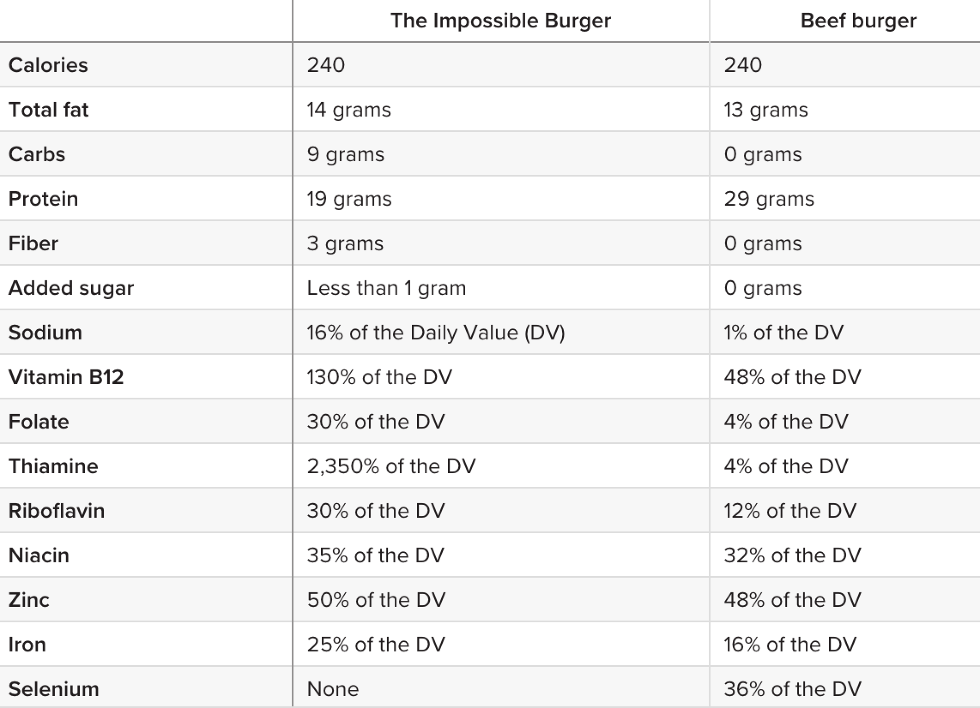Click the "25% of the DV" iron cell
Screen dimensions: 980x708
[x=376, y=644]
